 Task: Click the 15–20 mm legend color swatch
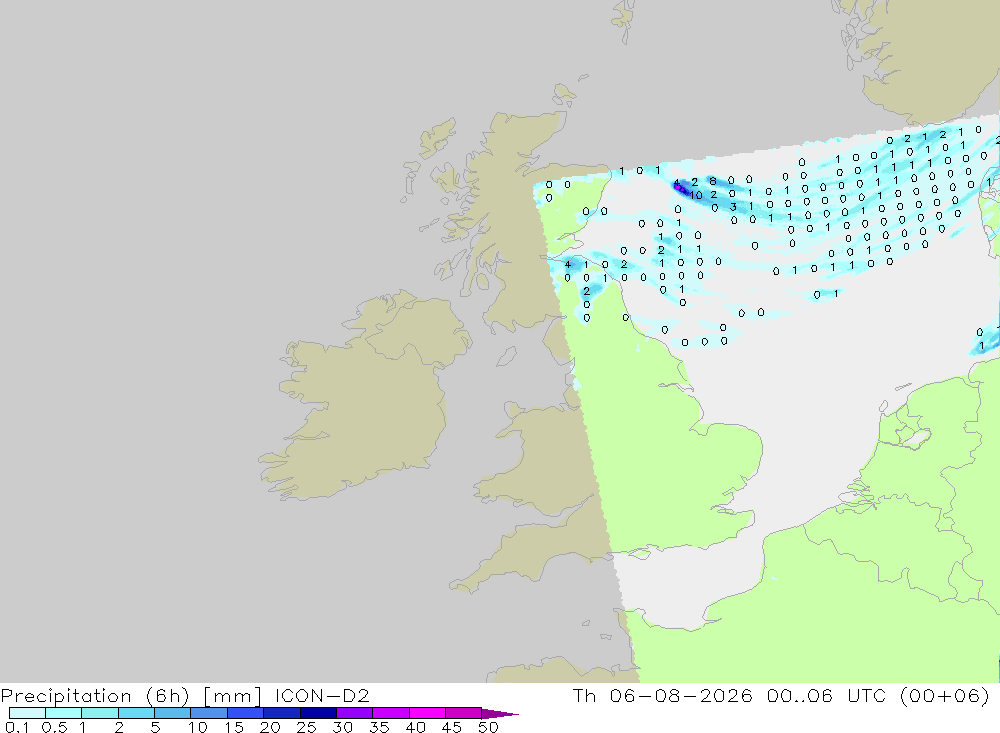[x=246, y=713]
